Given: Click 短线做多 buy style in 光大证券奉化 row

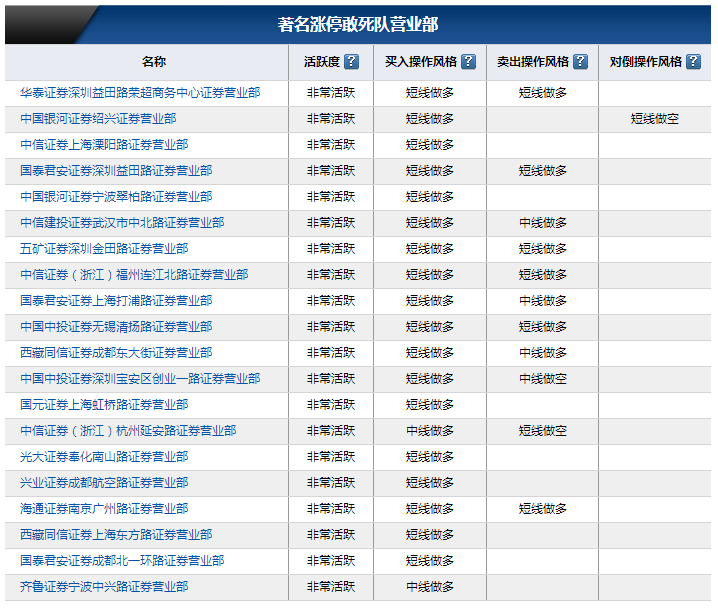Looking at the screenshot, I should (x=430, y=457).
